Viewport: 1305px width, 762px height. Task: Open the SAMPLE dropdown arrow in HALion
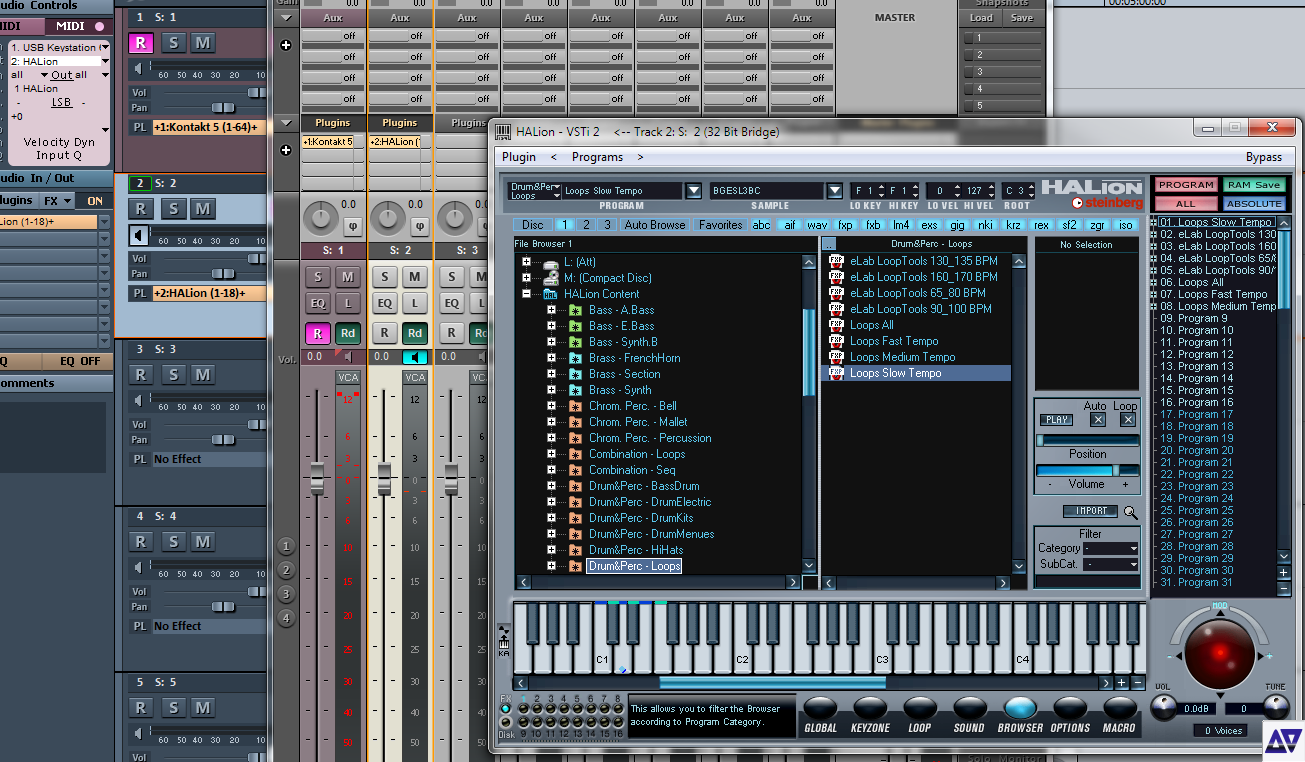click(834, 190)
